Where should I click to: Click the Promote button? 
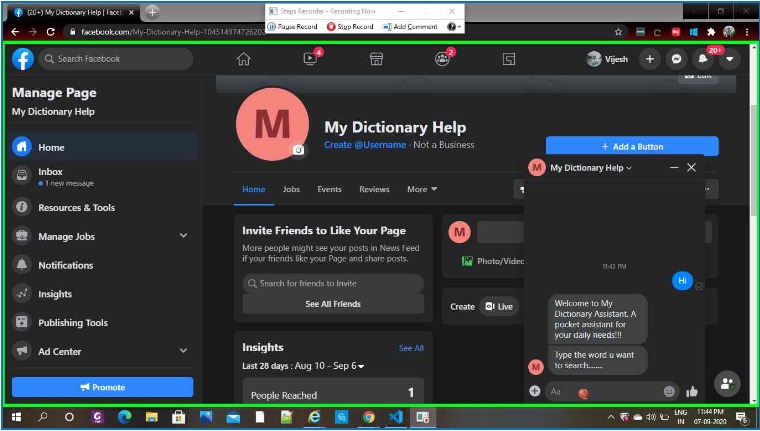[102, 387]
